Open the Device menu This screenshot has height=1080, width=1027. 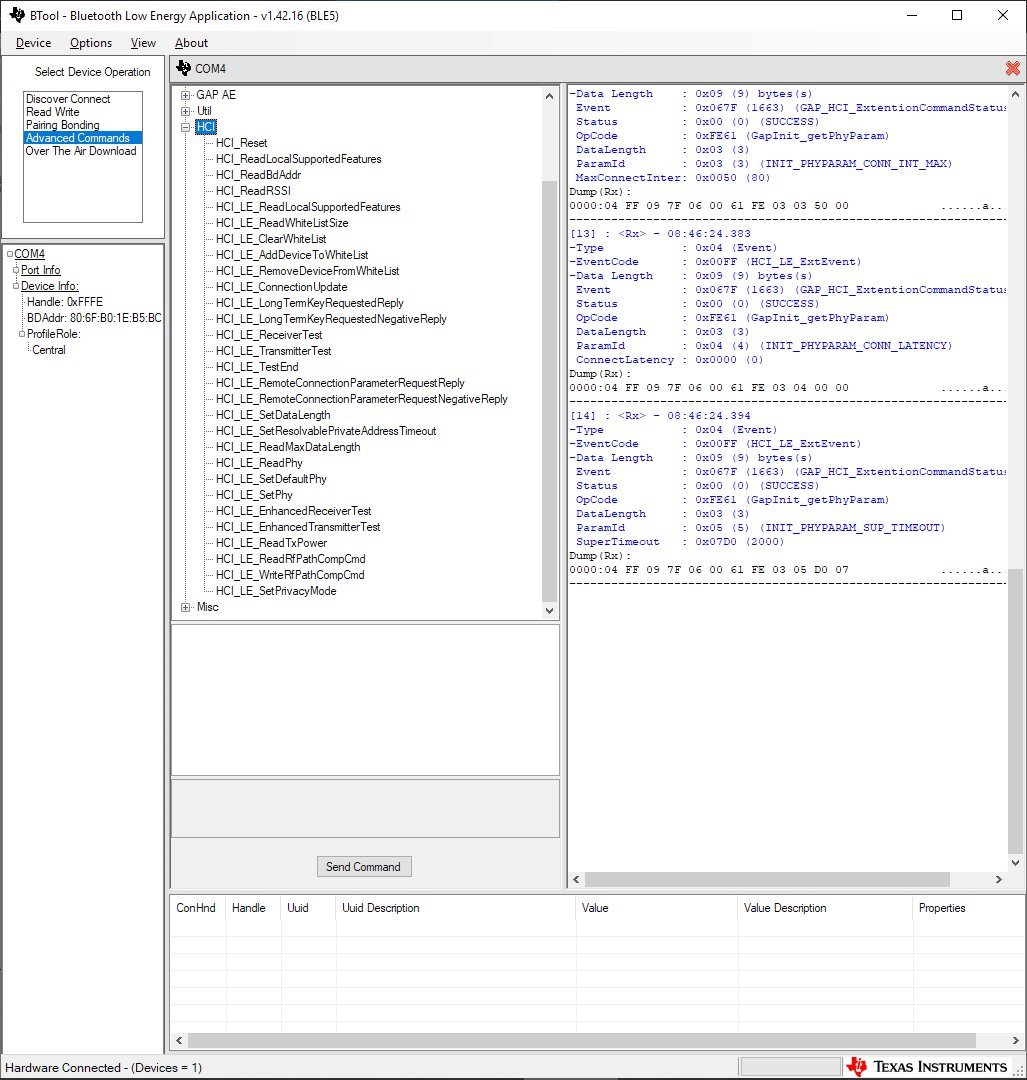(33, 43)
